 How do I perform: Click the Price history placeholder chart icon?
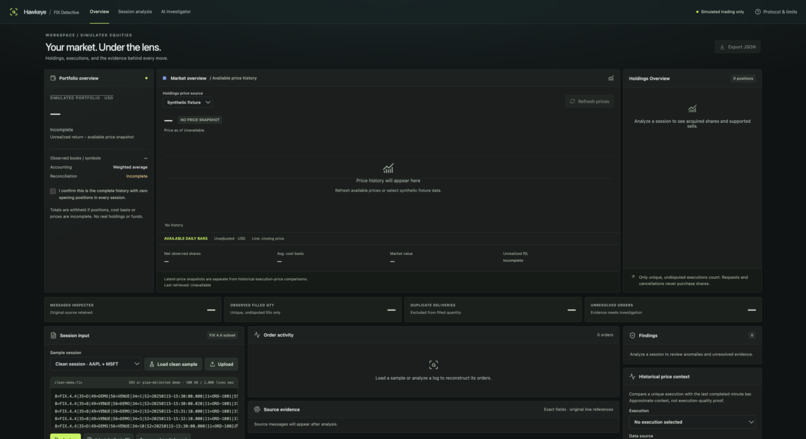(388, 168)
